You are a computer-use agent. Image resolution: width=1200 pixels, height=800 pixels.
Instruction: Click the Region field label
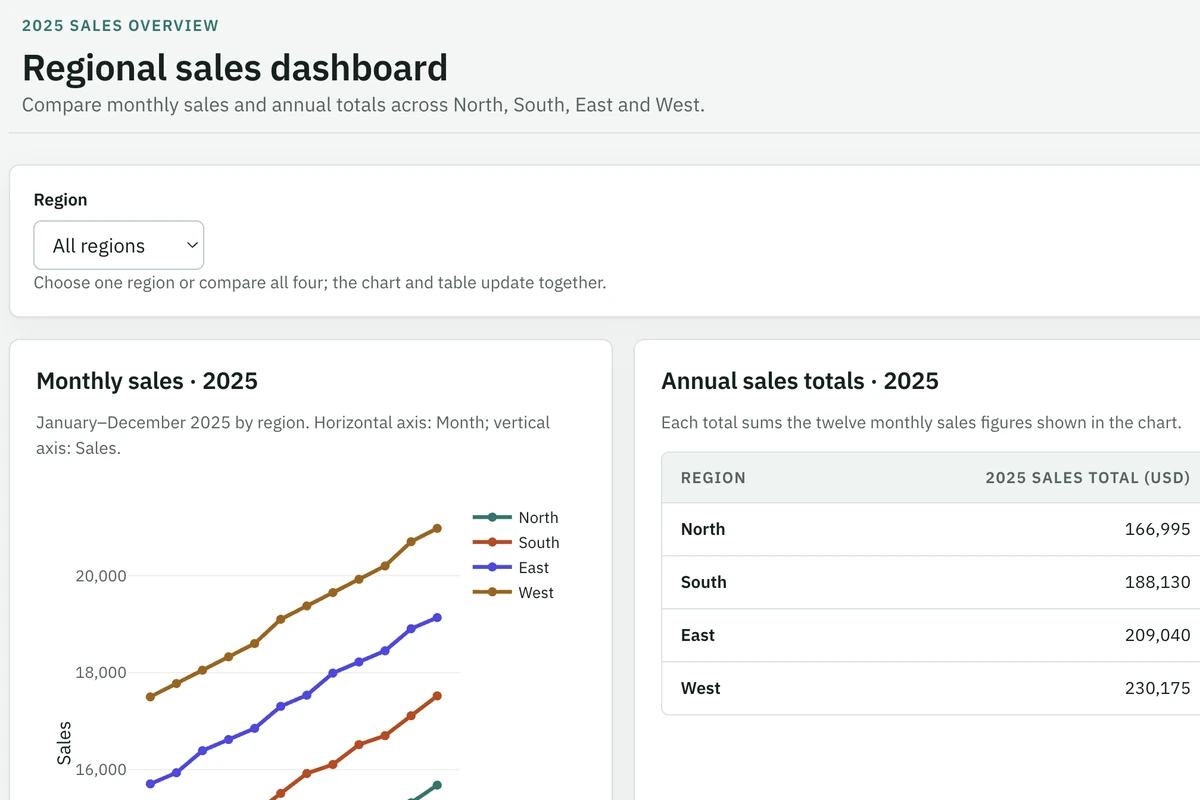[x=60, y=200]
